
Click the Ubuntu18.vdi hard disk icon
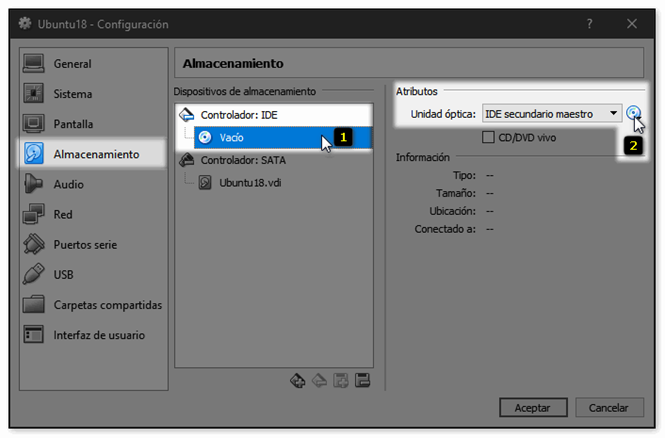(x=205, y=182)
